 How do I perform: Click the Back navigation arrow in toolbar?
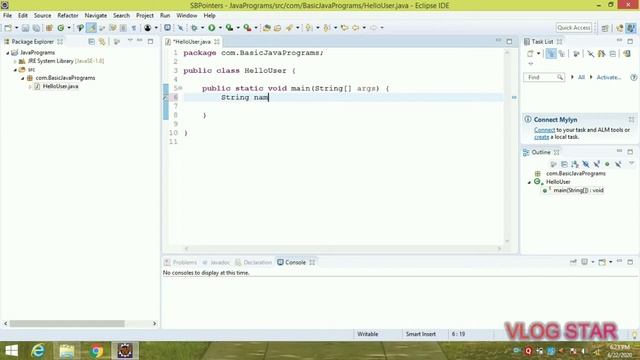tap(356, 28)
